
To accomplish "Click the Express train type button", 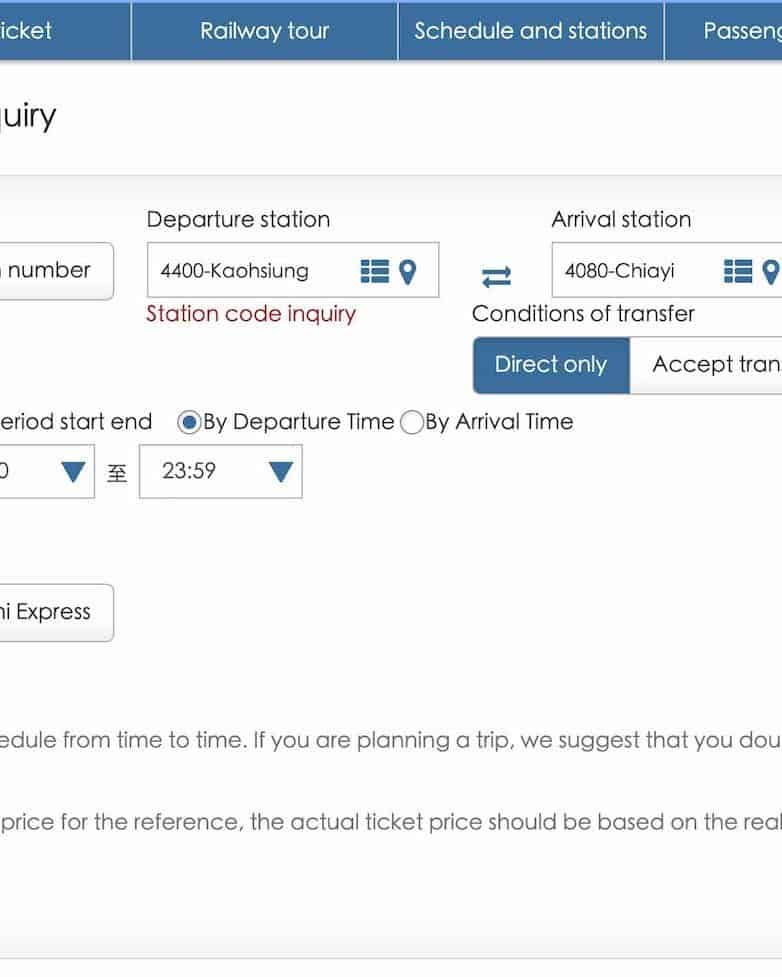I will 55,612.
